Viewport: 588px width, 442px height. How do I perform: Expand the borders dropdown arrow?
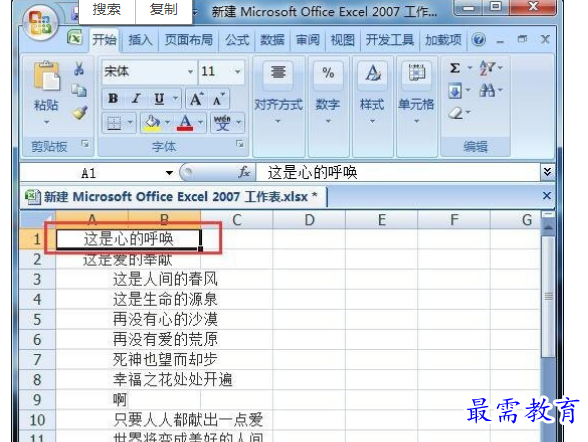[x=130, y=123]
